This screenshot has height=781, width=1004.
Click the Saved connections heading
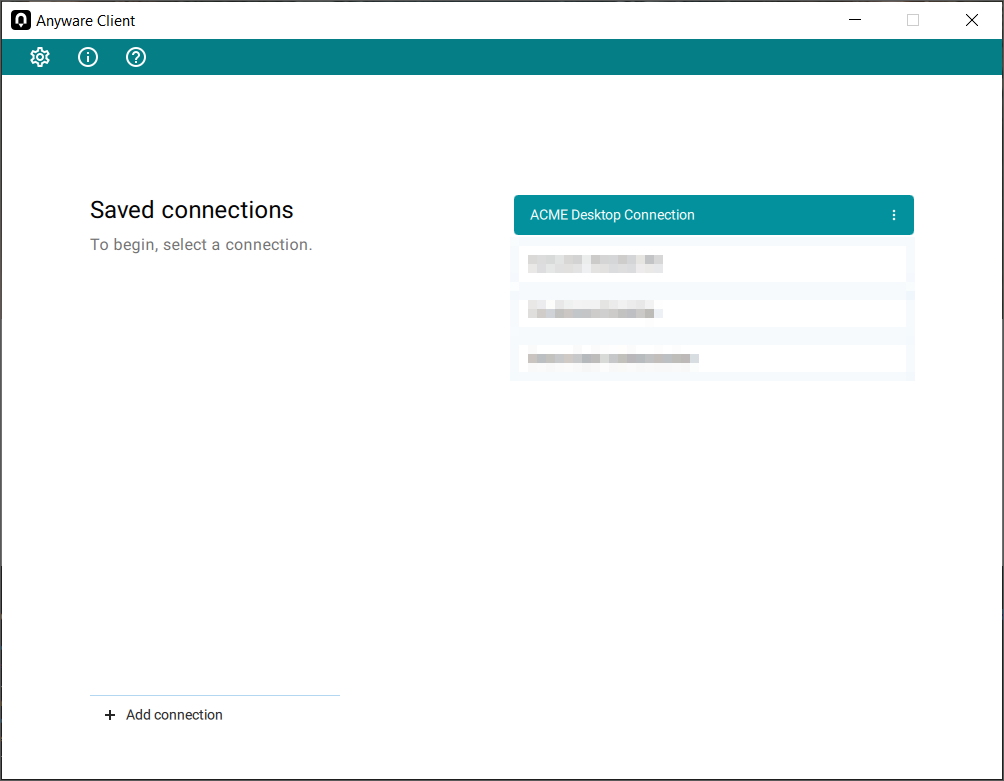(x=191, y=210)
